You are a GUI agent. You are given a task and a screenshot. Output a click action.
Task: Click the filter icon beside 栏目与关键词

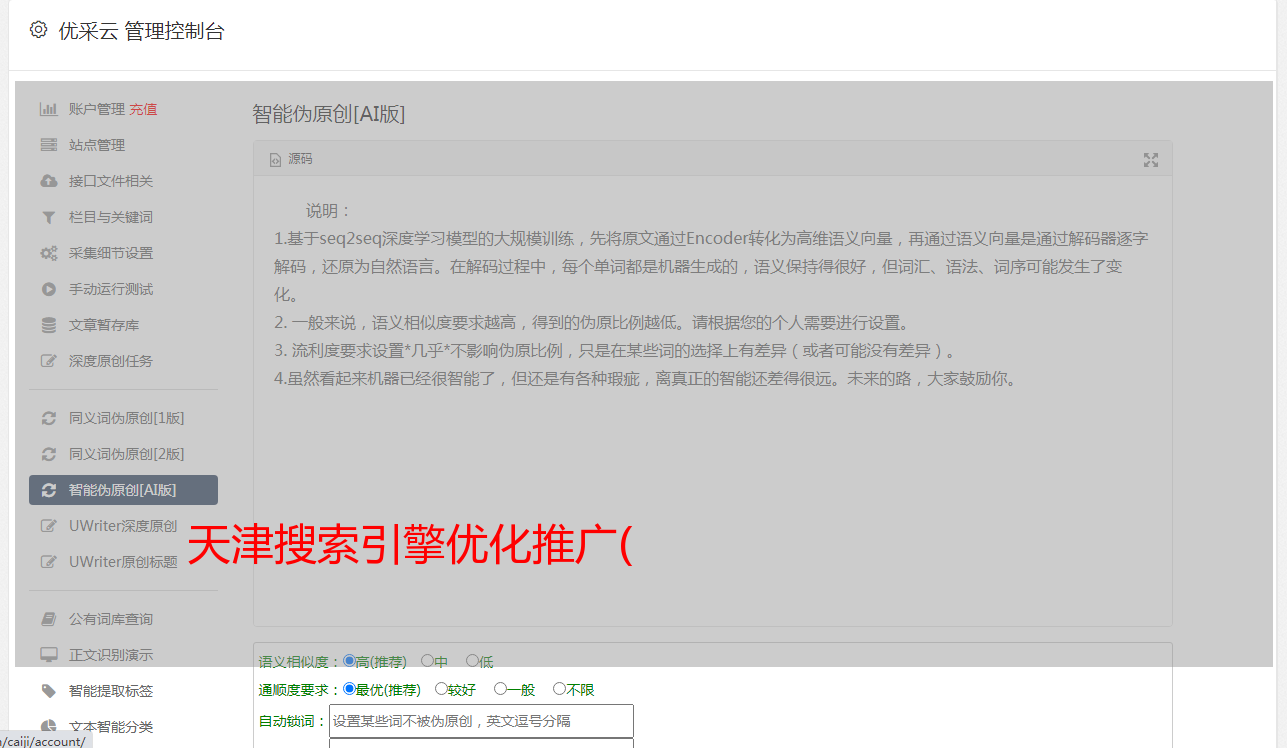48,217
